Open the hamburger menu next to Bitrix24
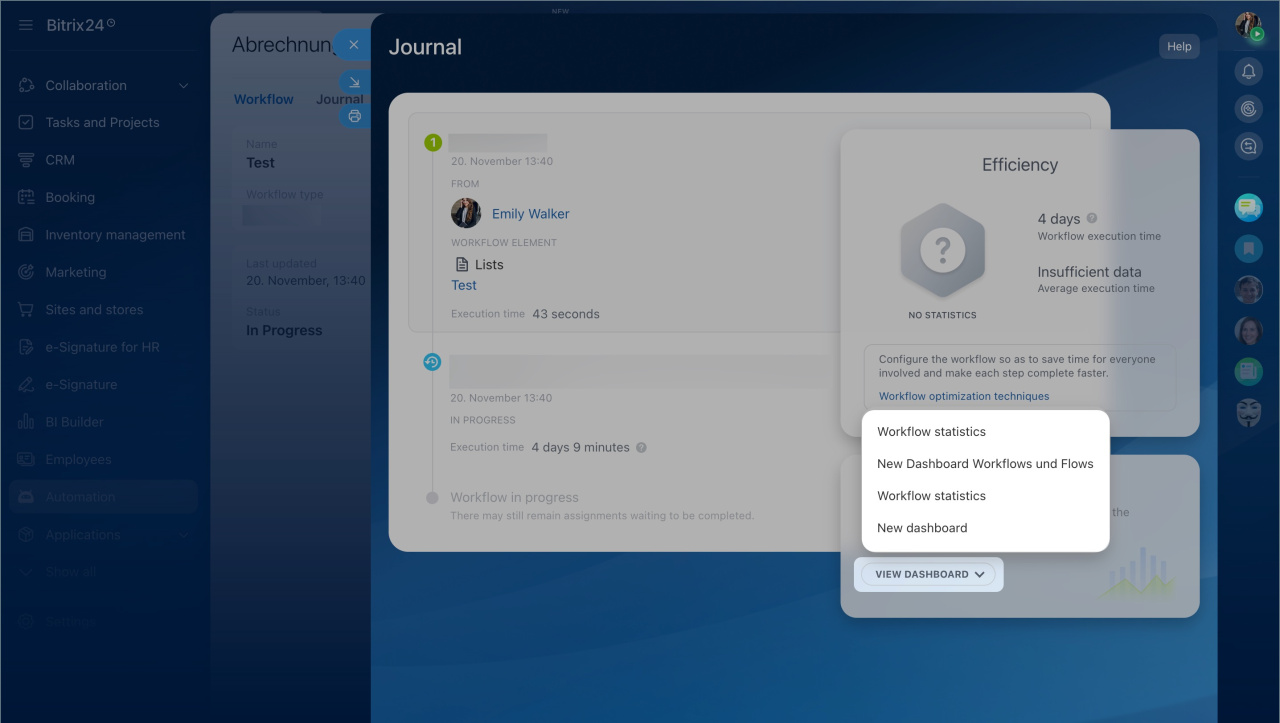This screenshot has height=723, width=1280. pos(25,25)
